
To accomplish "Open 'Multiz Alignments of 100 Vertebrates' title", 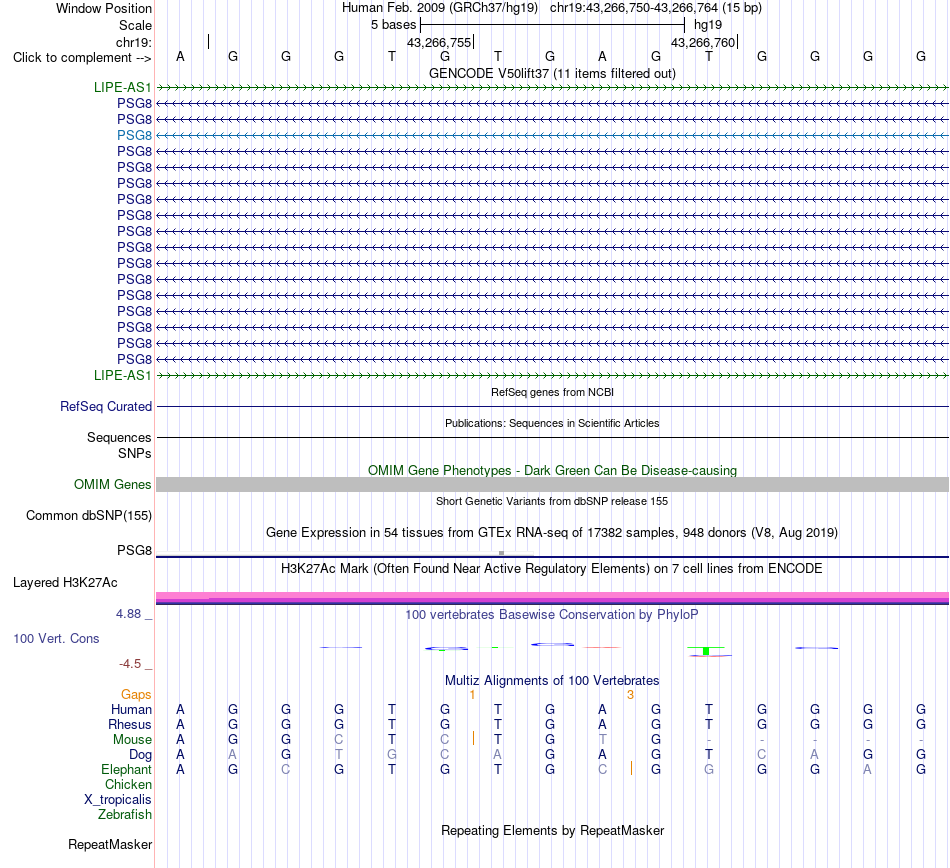I will pos(552,681).
